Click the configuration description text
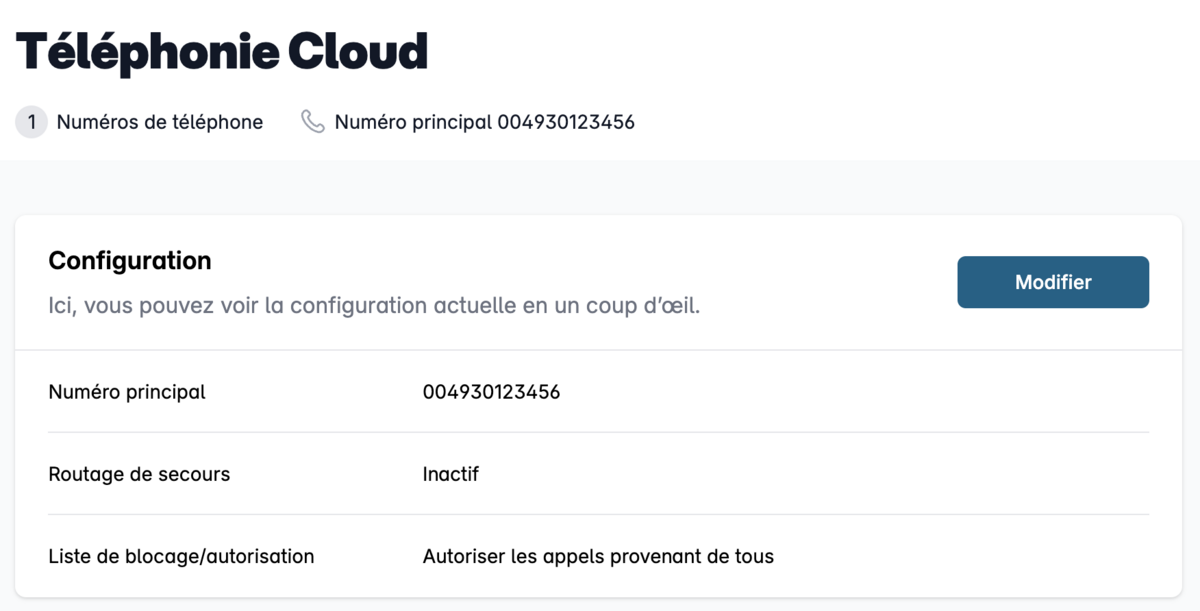The image size is (1200, 611). pyautogui.click(x=374, y=305)
